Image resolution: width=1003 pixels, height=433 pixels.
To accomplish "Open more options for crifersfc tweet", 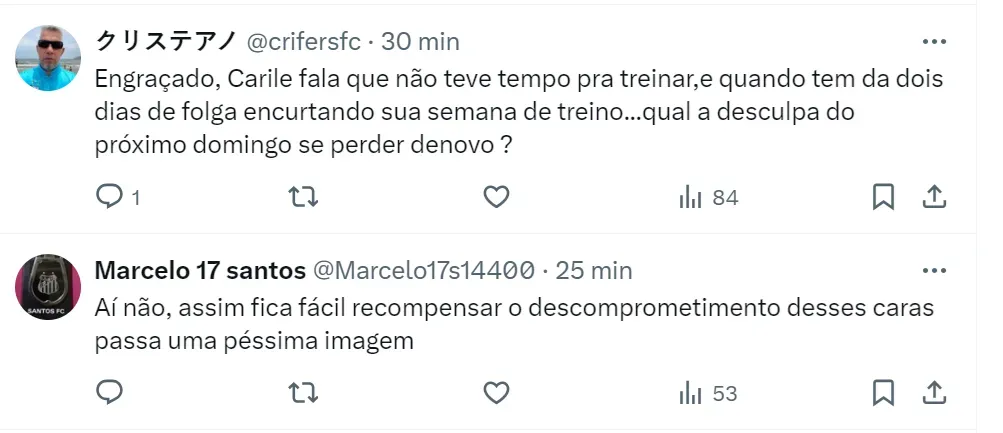I will pos(933,42).
